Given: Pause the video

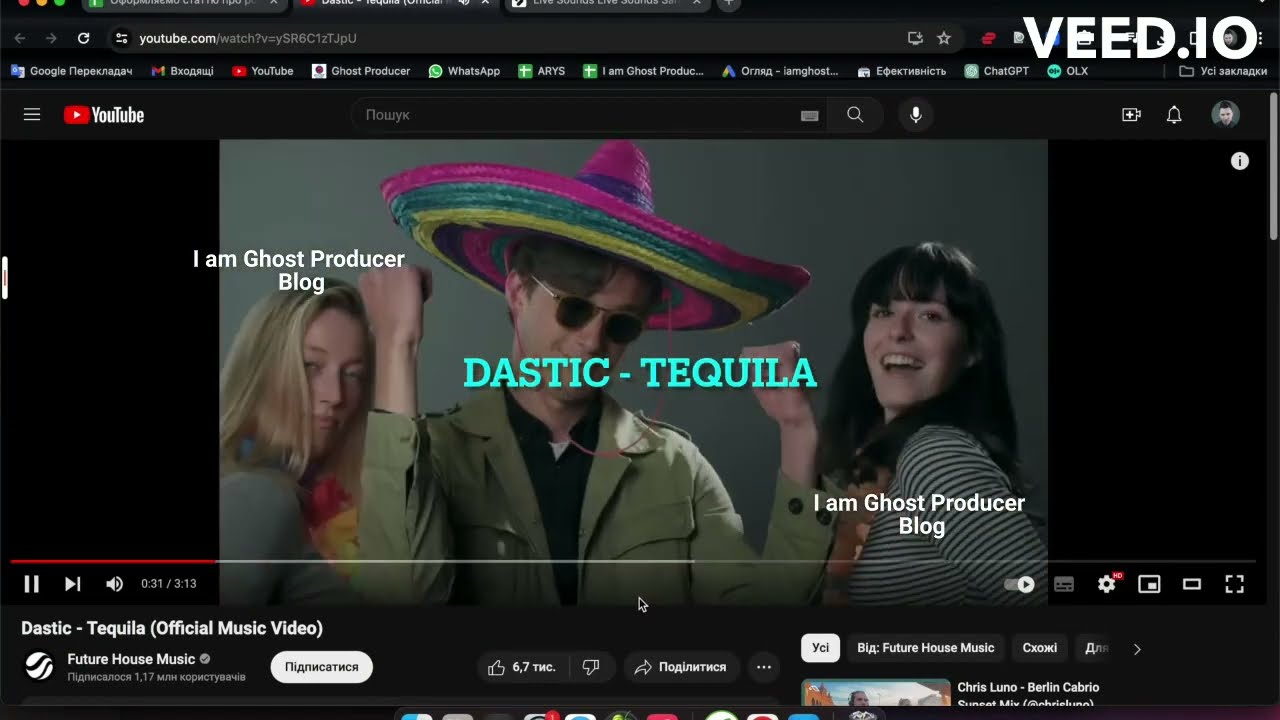Looking at the screenshot, I should pyautogui.click(x=31, y=584).
